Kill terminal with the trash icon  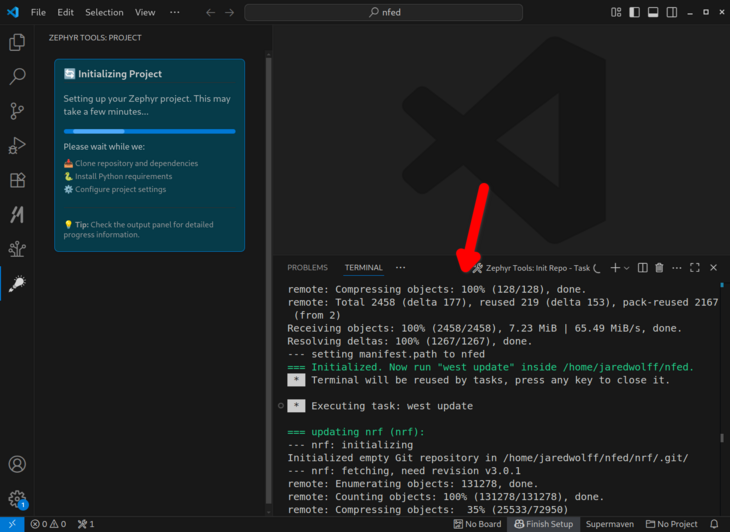coord(659,268)
